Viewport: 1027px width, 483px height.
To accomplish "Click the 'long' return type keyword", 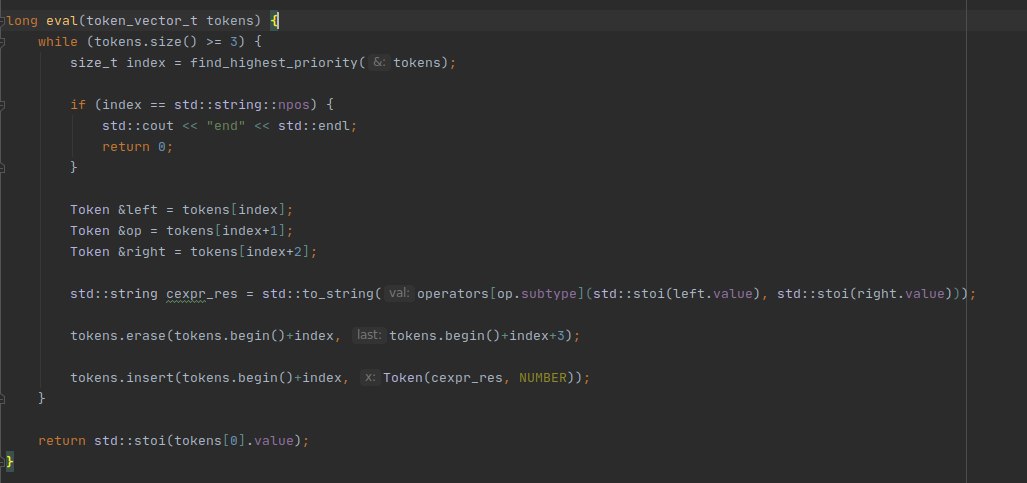I will pyautogui.click(x=22, y=21).
